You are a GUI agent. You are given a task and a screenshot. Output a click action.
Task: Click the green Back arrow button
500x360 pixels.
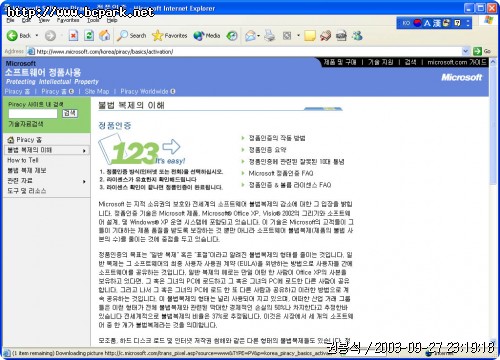(x=12, y=35)
